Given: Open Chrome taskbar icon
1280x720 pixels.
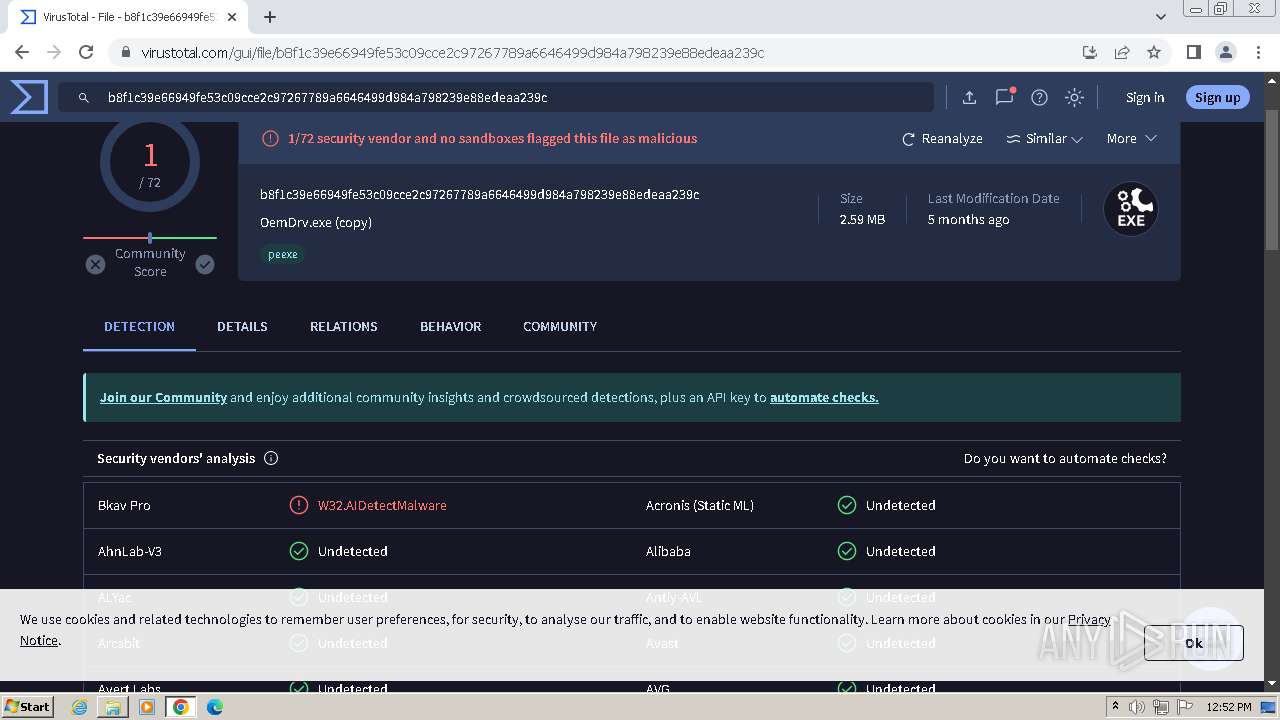Looking at the screenshot, I should (x=180, y=707).
